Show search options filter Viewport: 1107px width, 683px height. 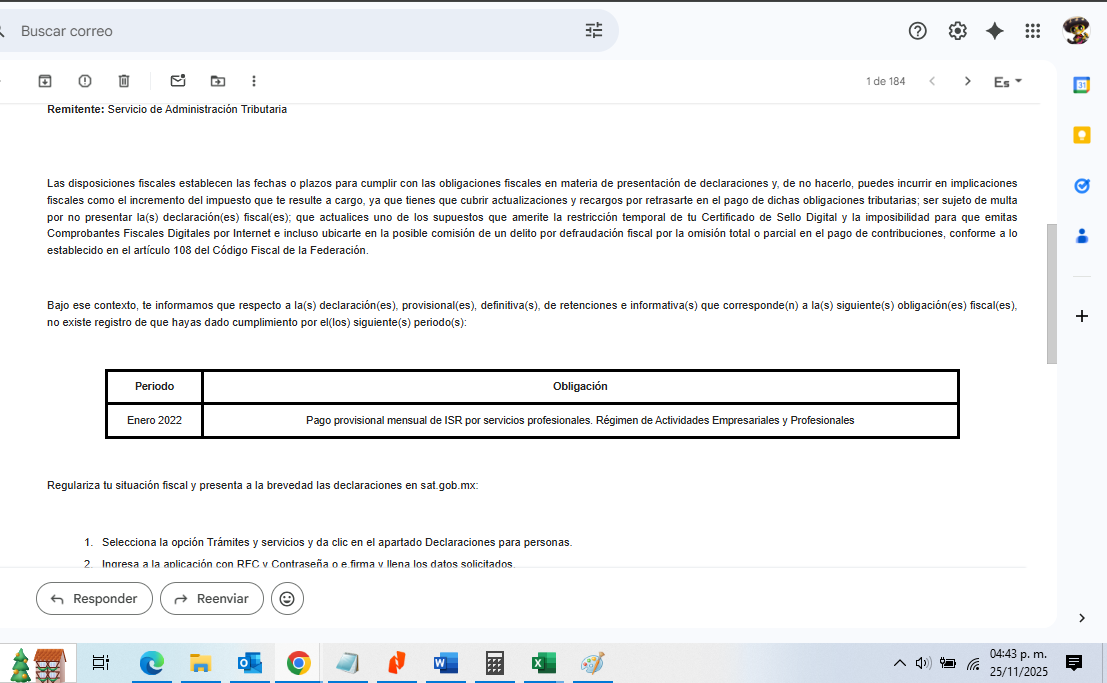(594, 31)
